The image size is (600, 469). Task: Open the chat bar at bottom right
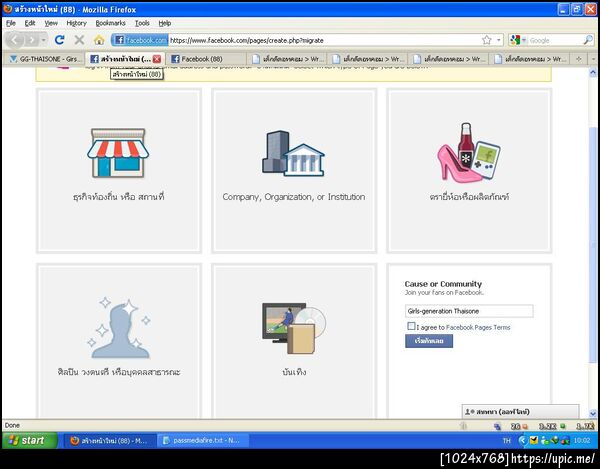[520, 412]
